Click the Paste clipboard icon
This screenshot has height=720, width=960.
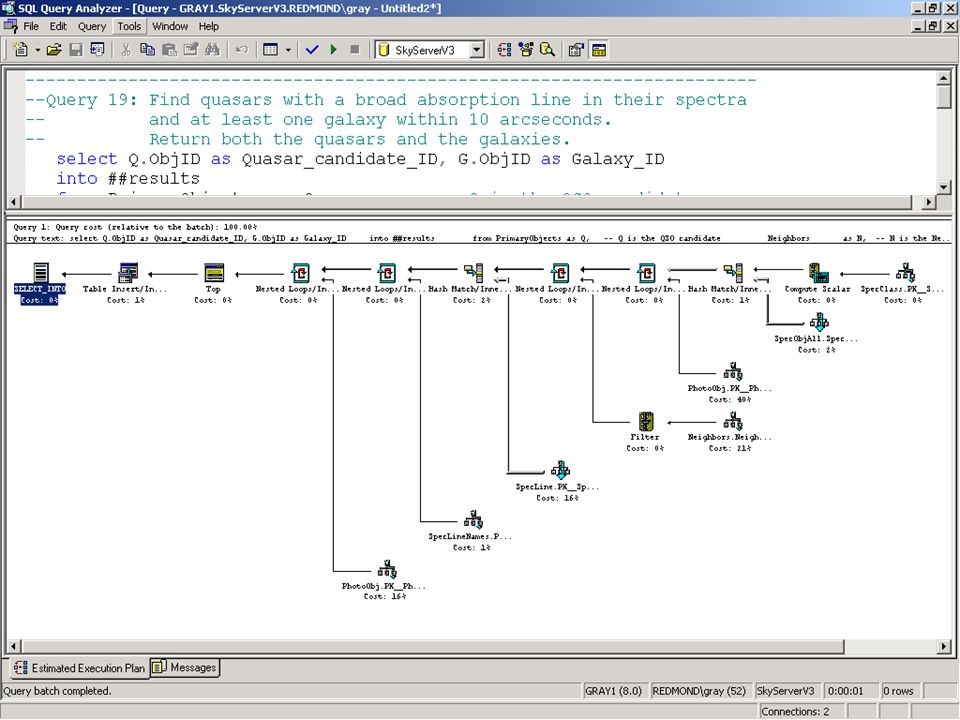pos(170,50)
